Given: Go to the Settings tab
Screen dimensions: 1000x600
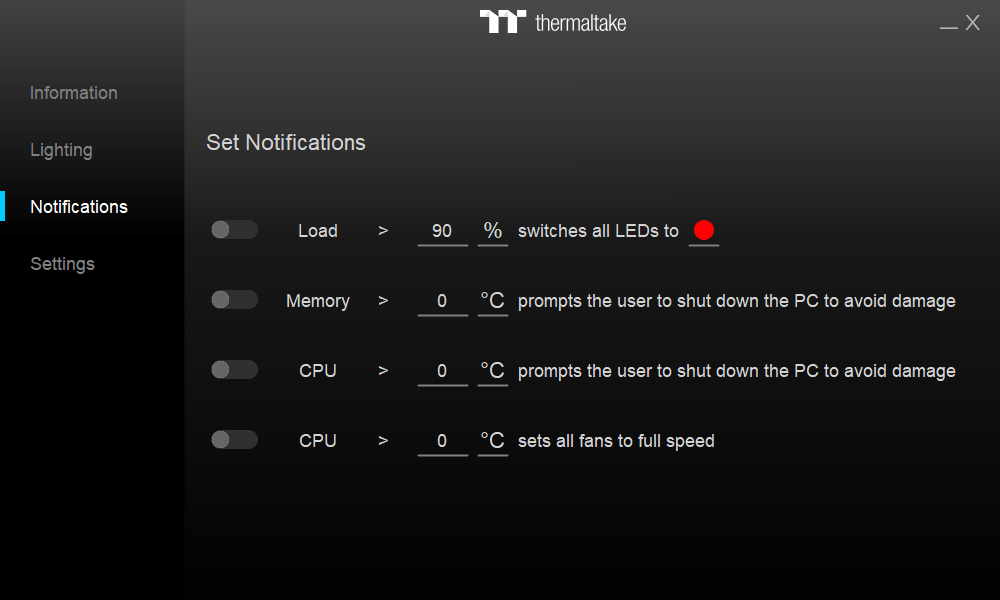Looking at the screenshot, I should [62, 264].
